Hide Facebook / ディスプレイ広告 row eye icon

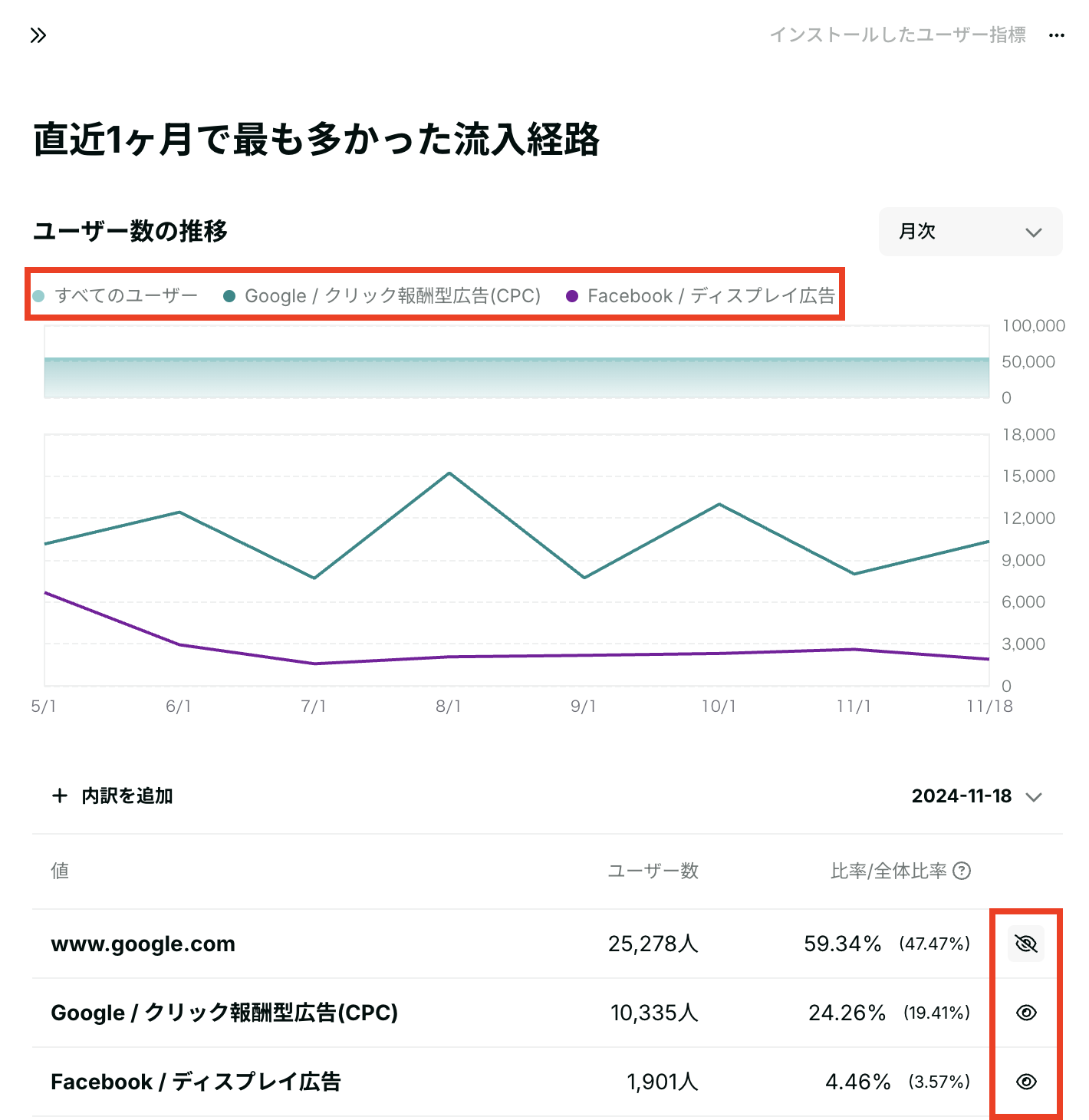[x=1026, y=1082]
